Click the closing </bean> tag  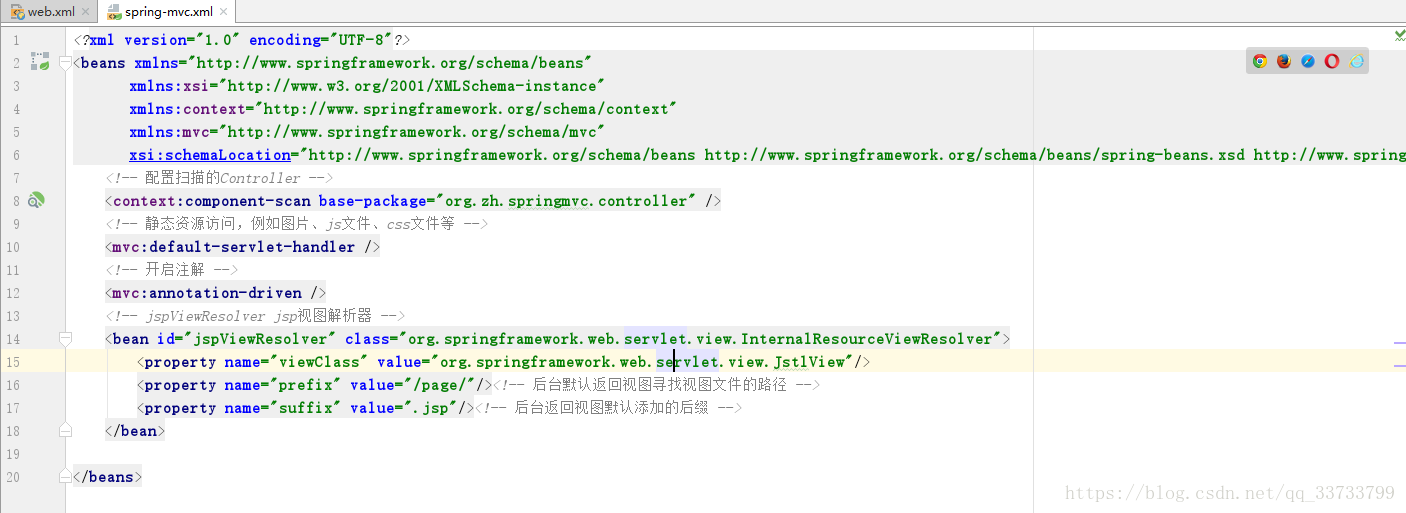(135, 431)
